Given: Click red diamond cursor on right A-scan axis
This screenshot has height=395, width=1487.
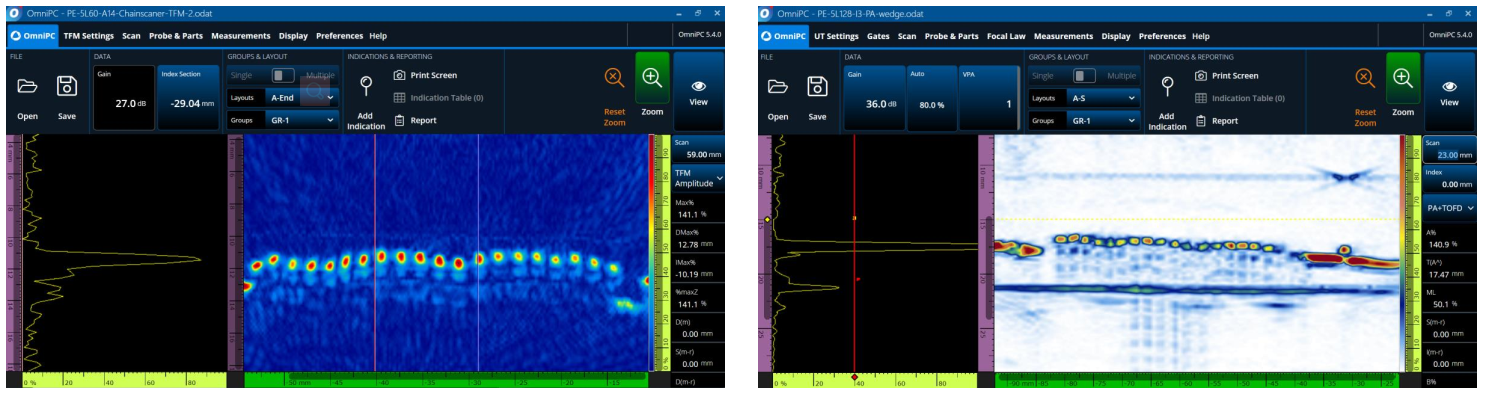Looking at the screenshot, I should click(854, 377).
